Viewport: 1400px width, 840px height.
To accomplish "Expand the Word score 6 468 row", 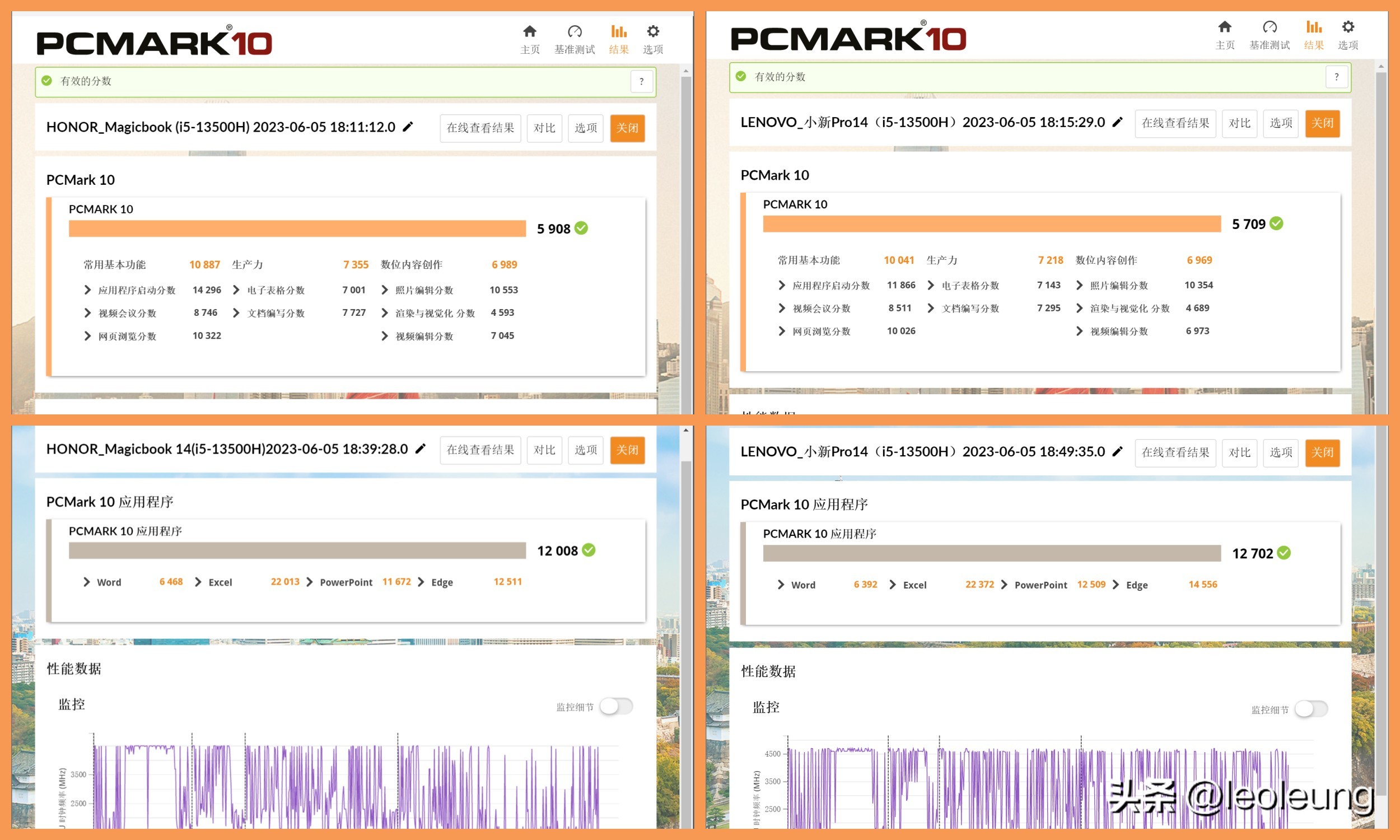I will point(87,582).
